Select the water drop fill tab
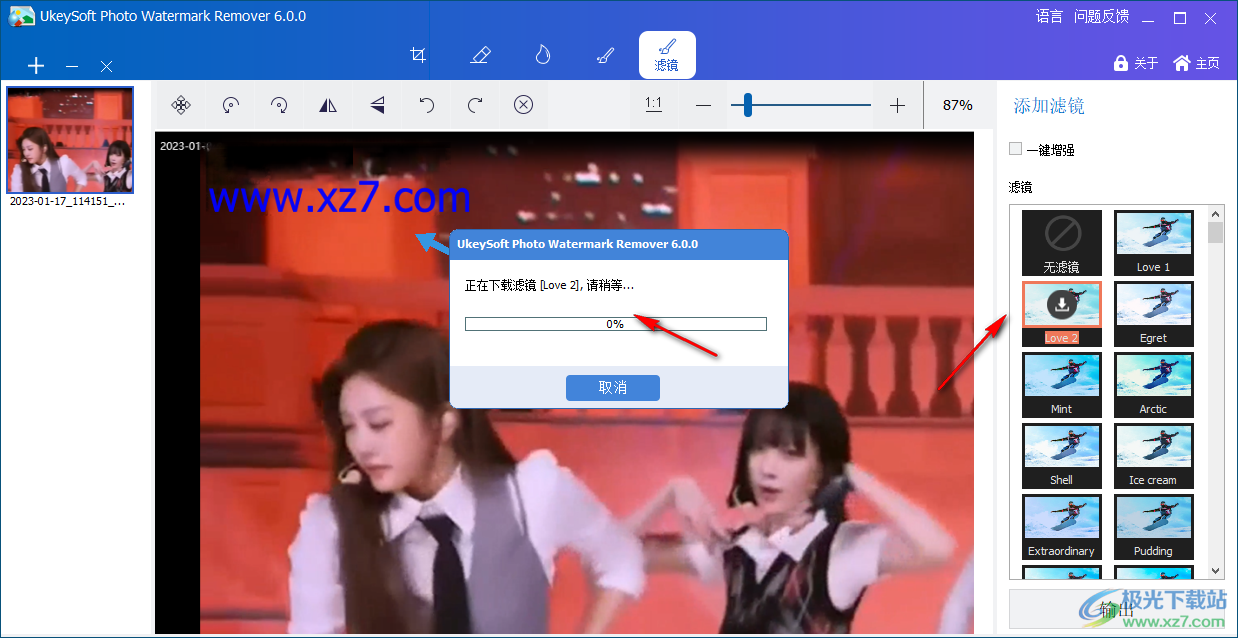1238x638 pixels. pos(542,55)
